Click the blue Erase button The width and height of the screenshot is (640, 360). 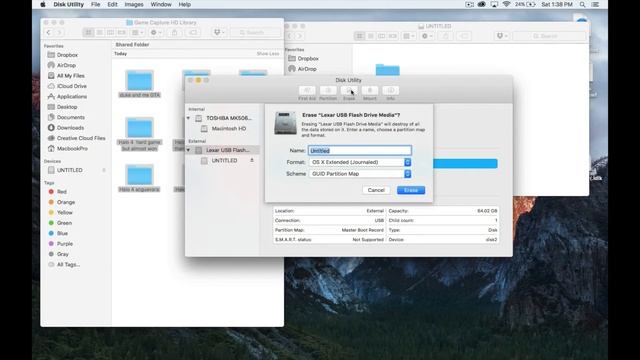coord(411,190)
